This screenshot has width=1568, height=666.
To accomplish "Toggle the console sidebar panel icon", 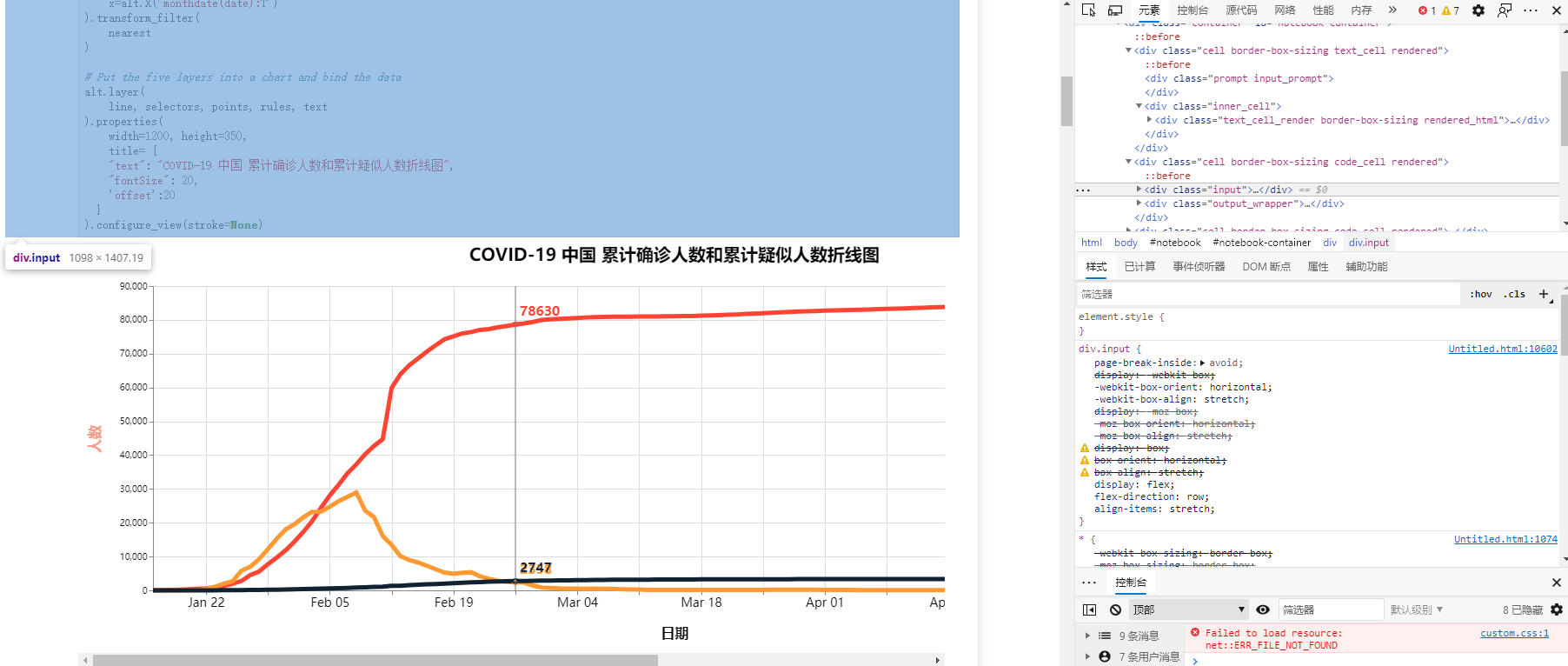I will [1090, 609].
